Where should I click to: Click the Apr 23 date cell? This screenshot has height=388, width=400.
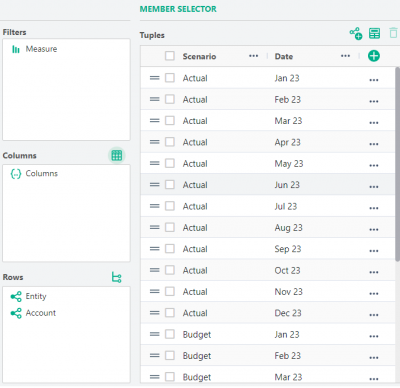point(287,142)
